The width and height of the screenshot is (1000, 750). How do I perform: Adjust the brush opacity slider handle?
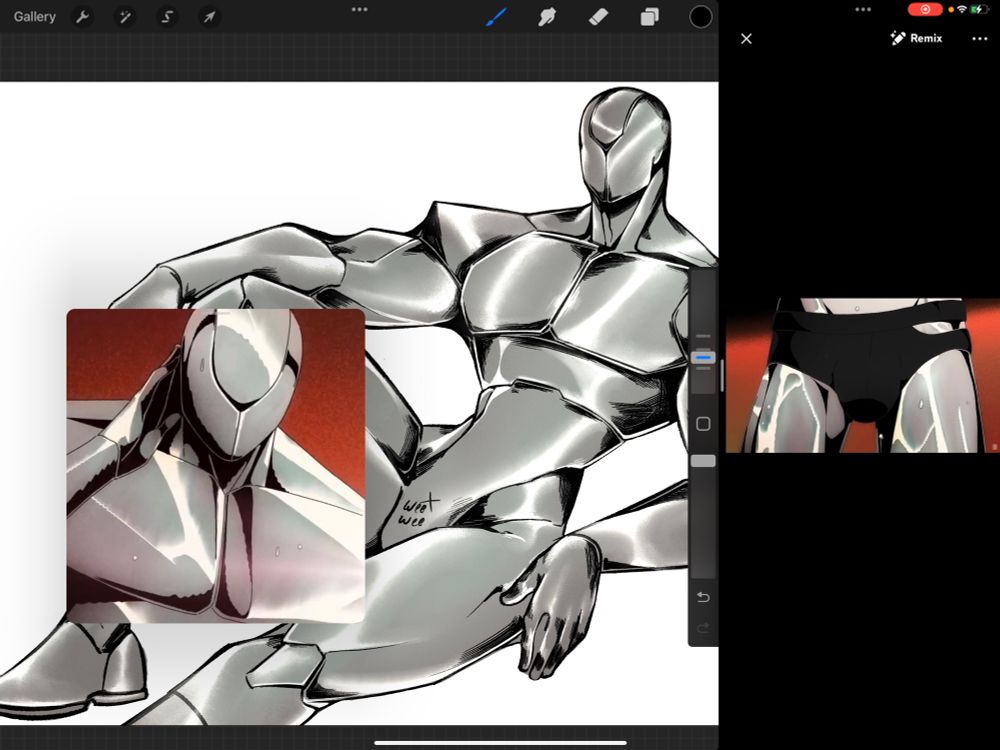pyautogui.click(x=703, y=460)
